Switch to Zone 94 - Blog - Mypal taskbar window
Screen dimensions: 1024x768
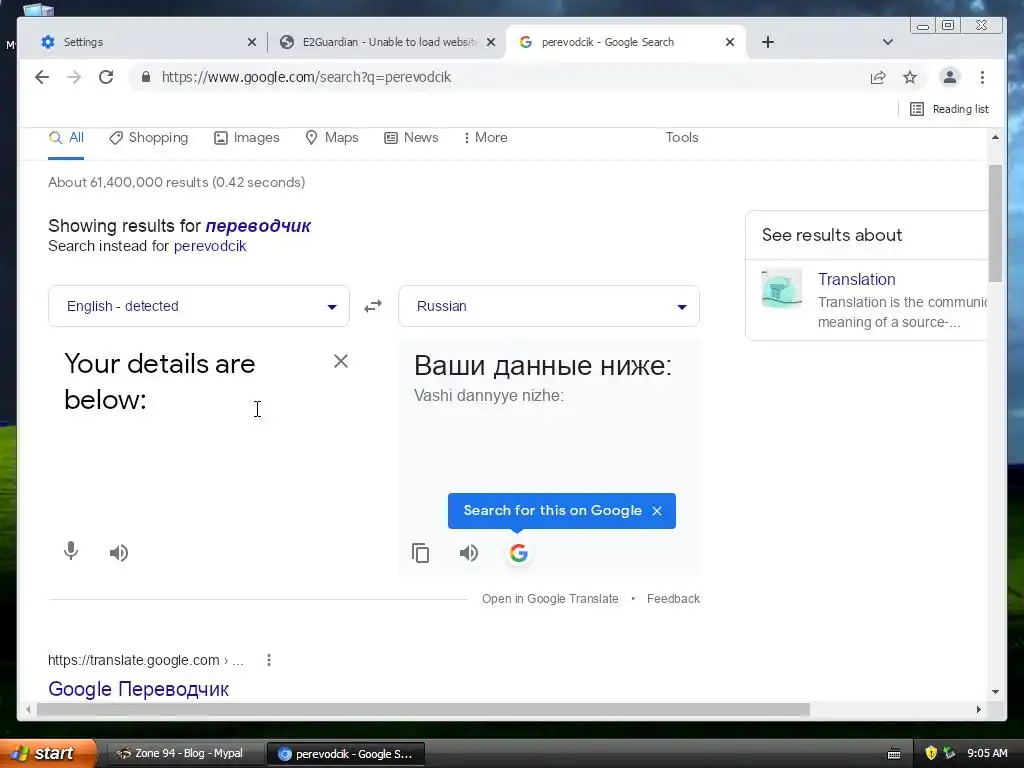click(184, 754)
